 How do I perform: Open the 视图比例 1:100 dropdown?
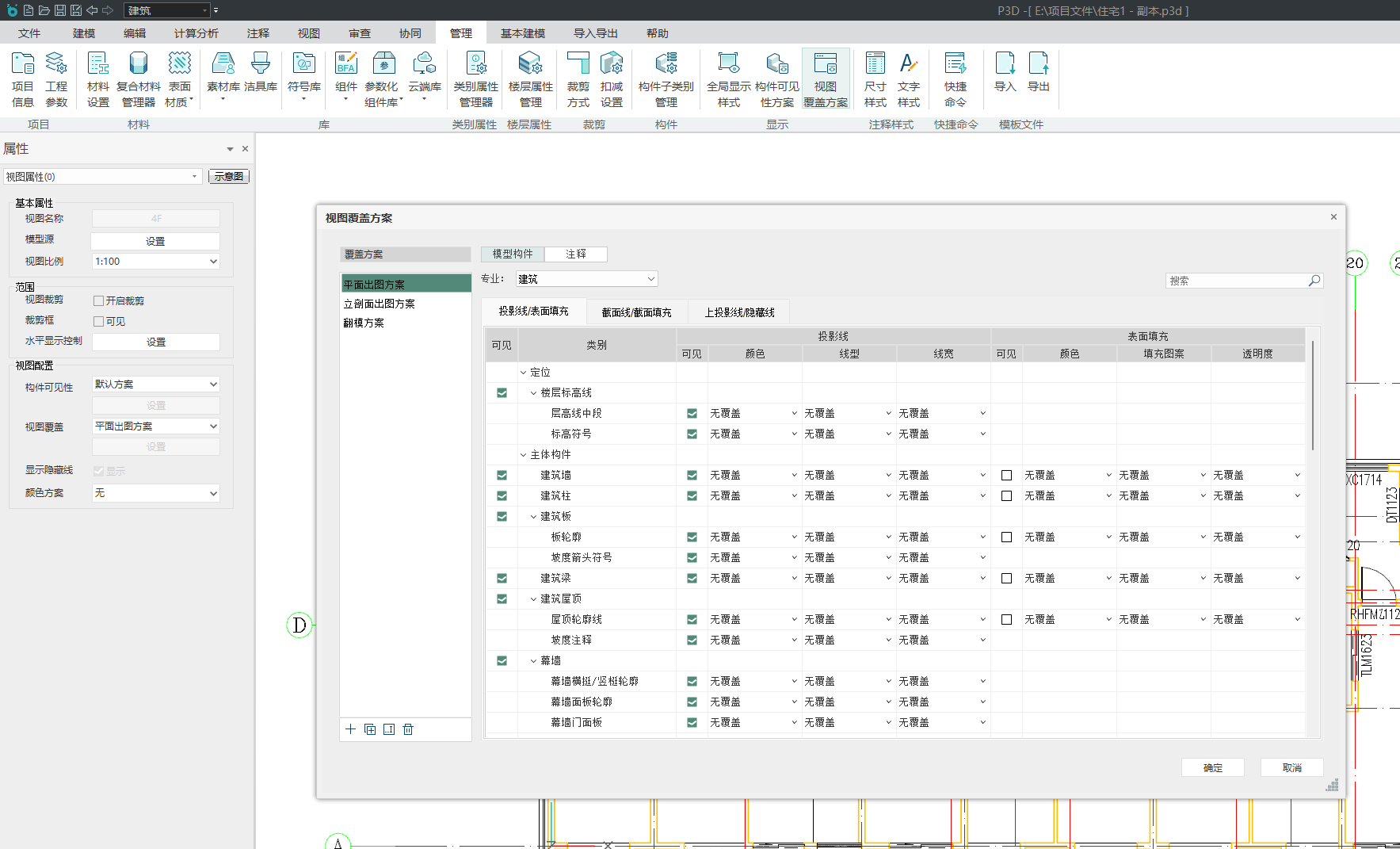click(x=155, y=262)
